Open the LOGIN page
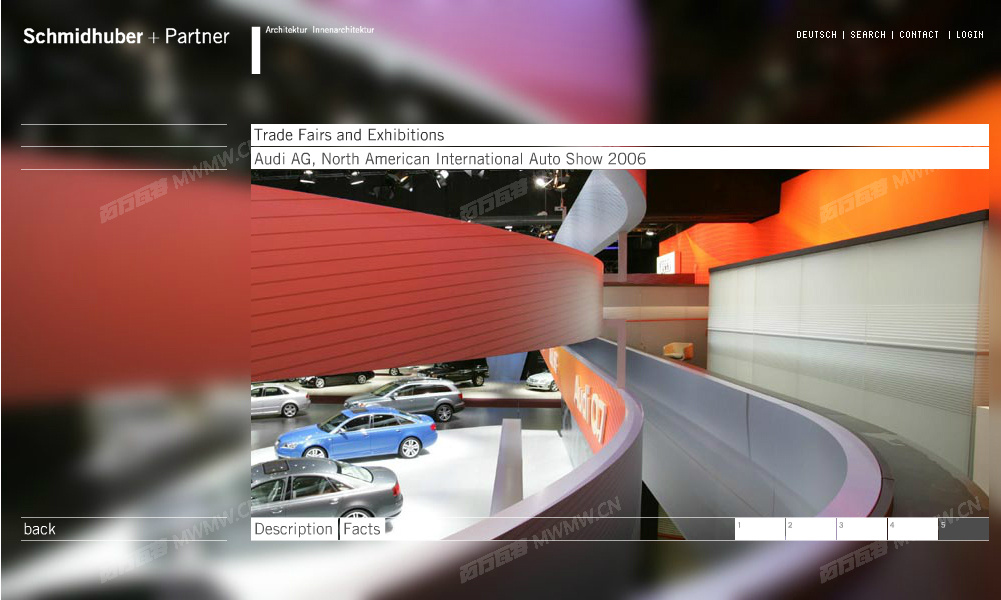Screen dimensions: 1001x600 point(970,34)
